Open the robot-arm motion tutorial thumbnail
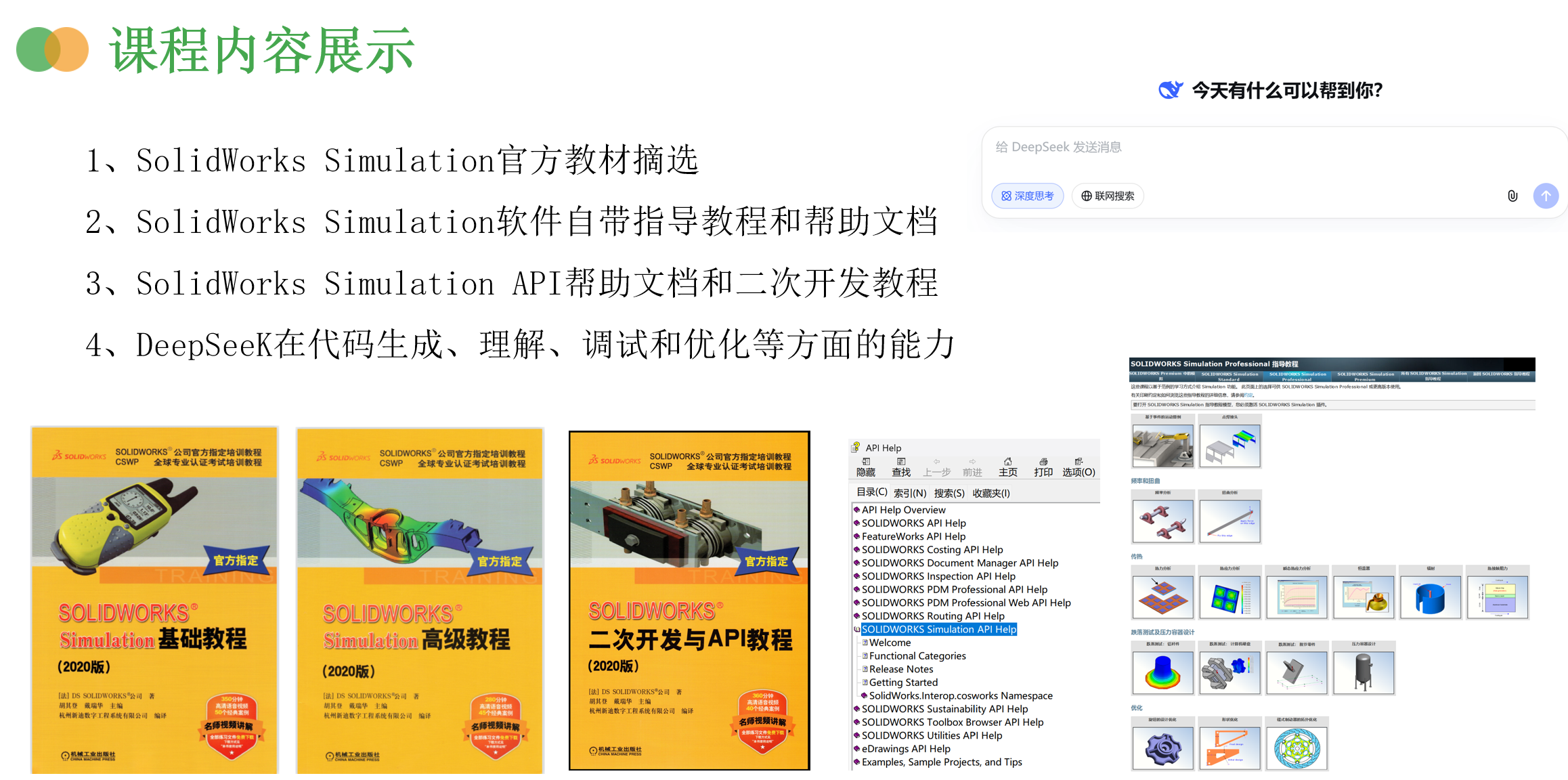 [x=1162, y=446]
